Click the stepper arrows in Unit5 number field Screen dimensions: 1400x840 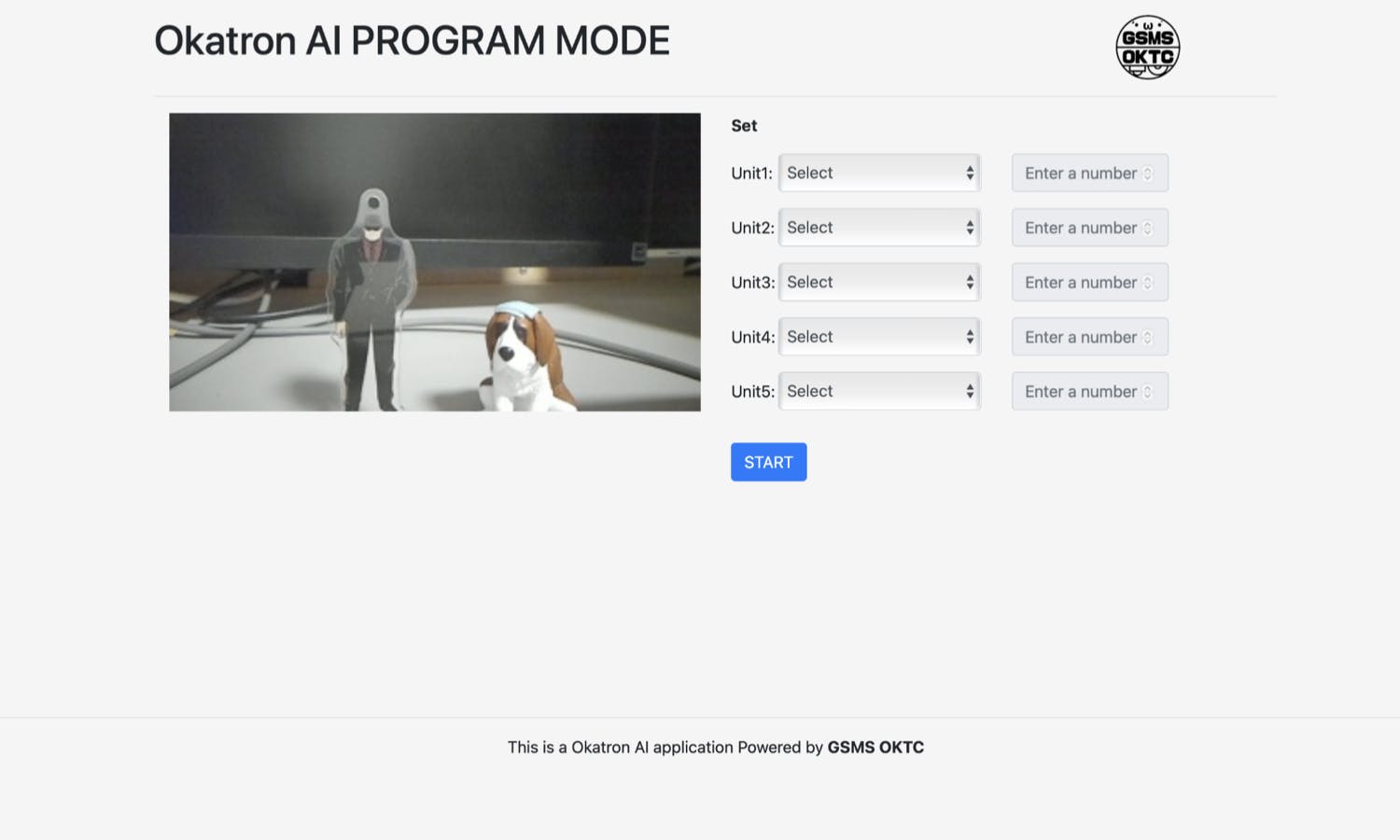coord(1148,392)
